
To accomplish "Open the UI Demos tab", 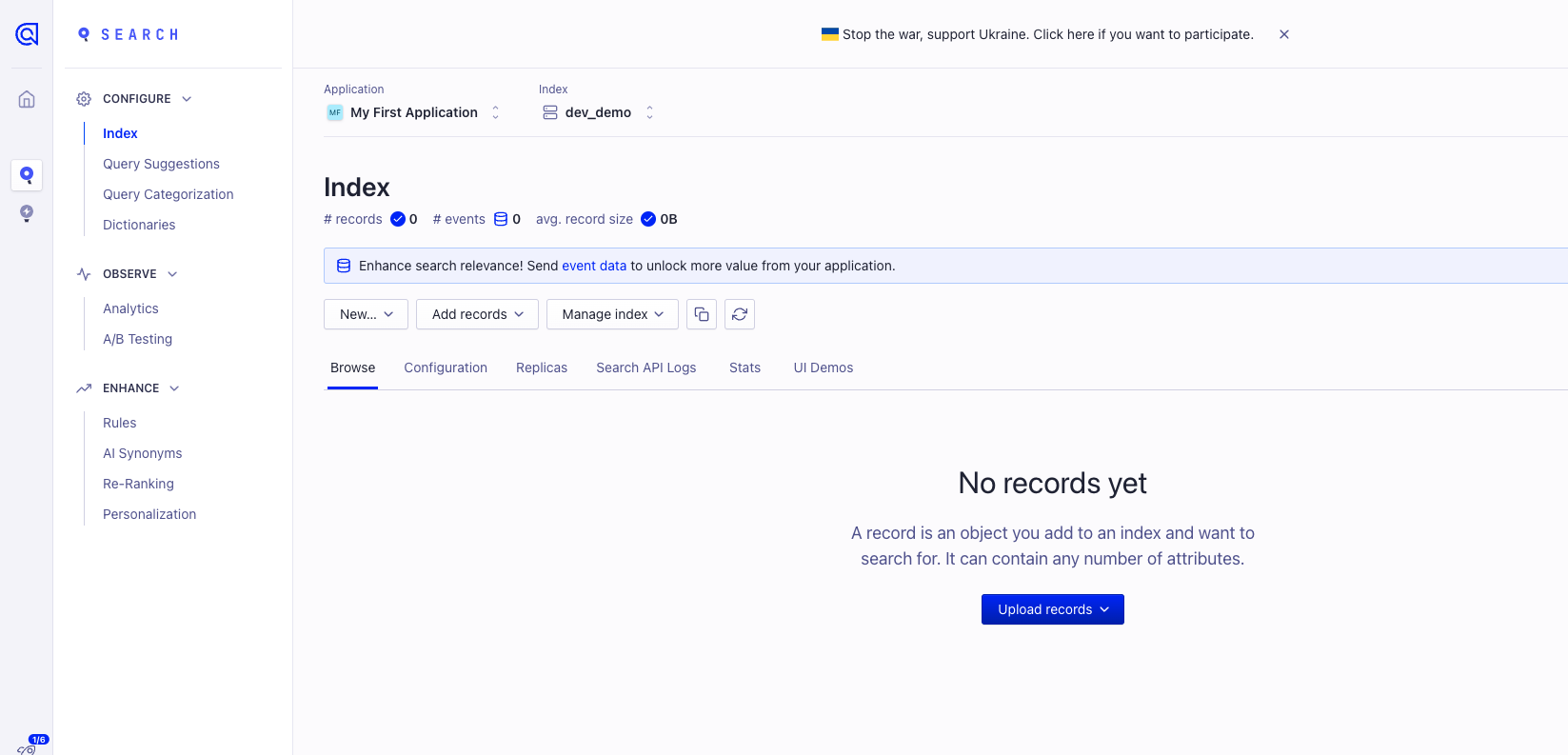I will [824, 368].
